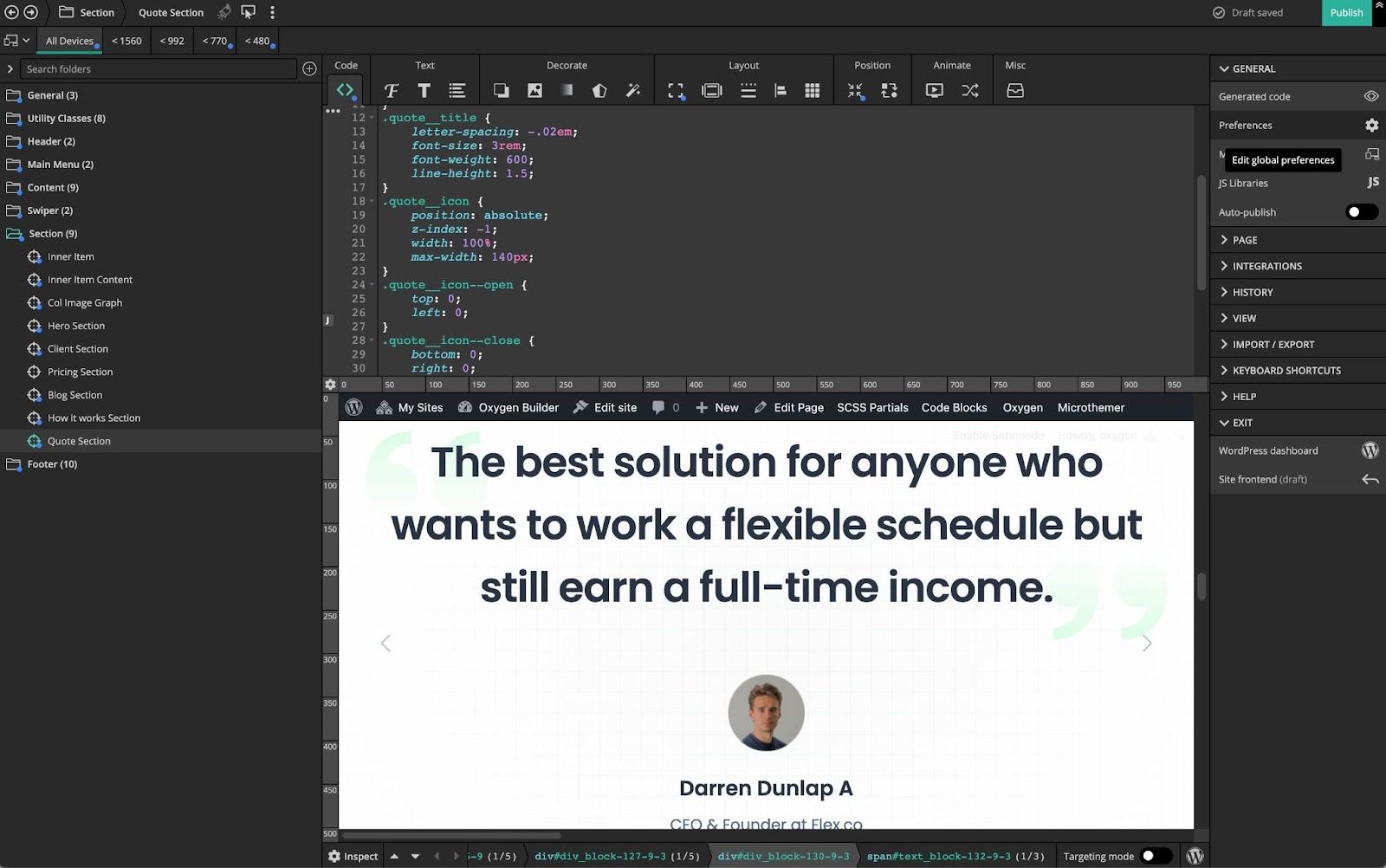Screen dimensions: 1386x868
Task: Open the device selector dropdown
Action: pyautogui.click(x=17, y=41)
